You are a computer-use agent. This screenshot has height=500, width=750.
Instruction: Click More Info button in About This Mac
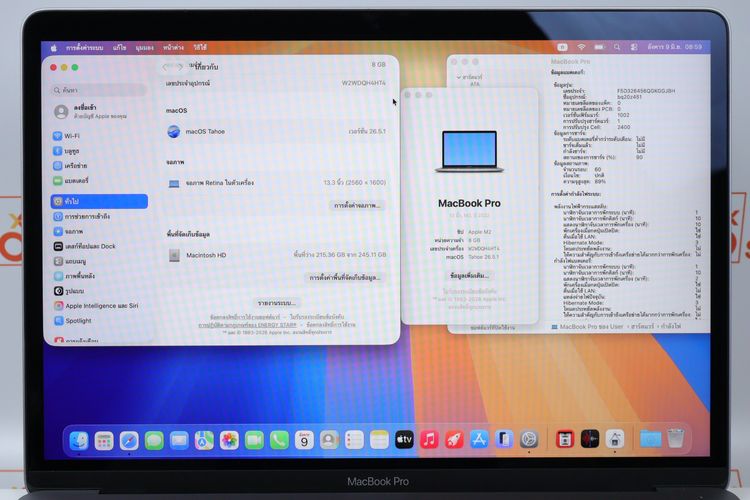tap(469, 276)
